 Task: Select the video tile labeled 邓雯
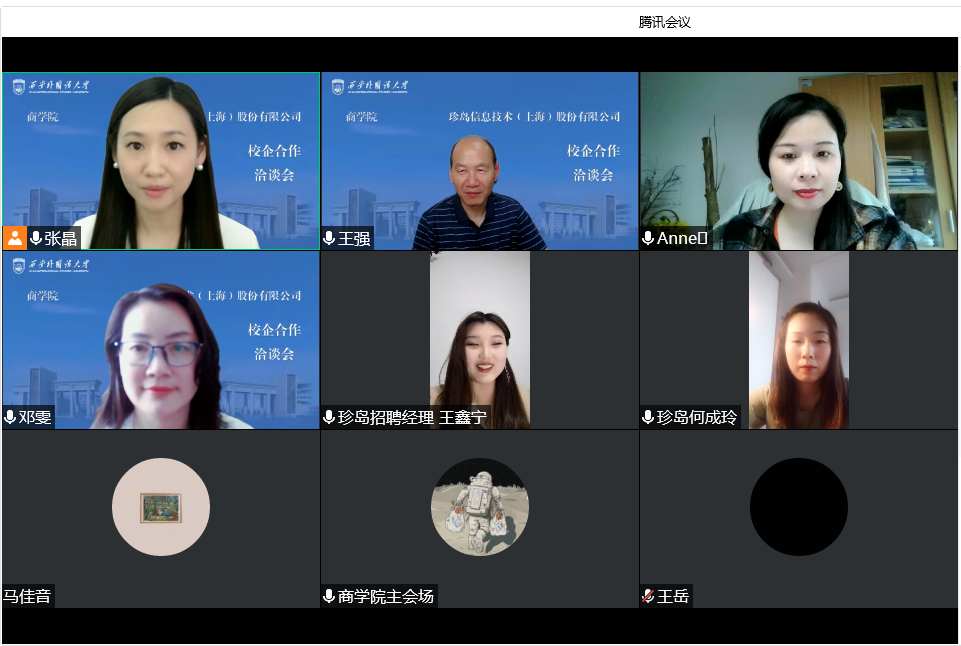161,340
